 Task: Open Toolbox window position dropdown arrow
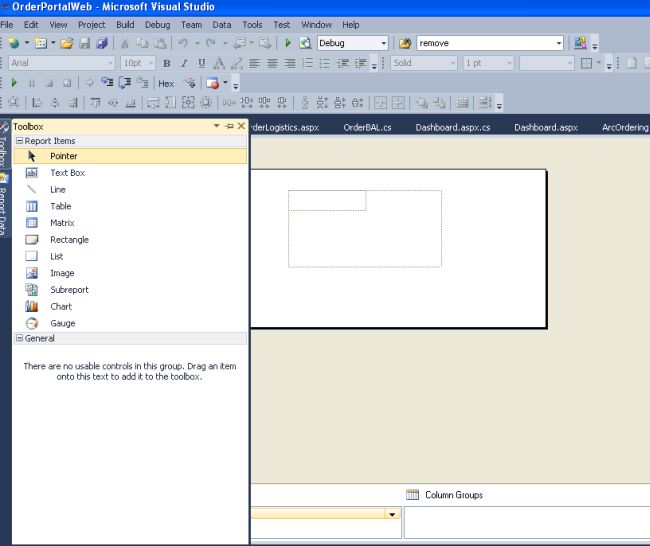(216, 126)
